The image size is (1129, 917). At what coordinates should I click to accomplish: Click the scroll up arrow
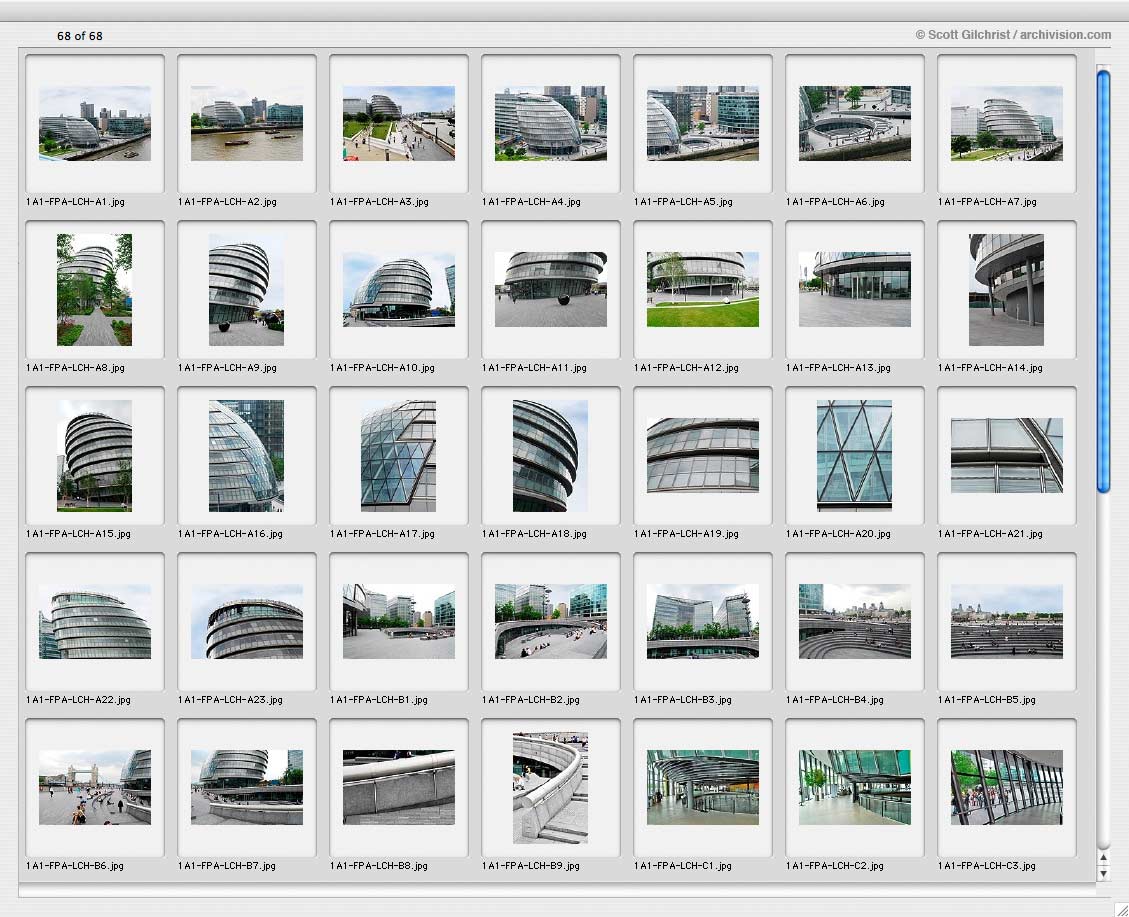coord(1103,858)
